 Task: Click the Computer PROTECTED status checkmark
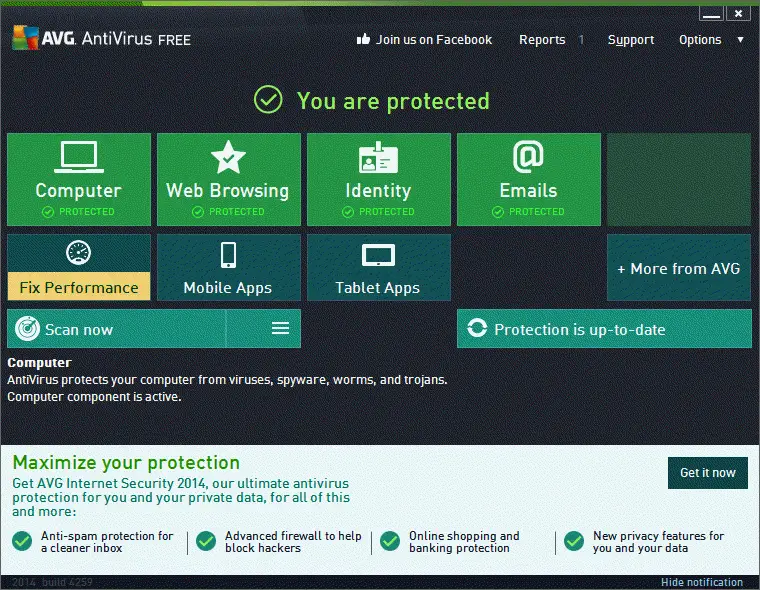pos(48,212)
